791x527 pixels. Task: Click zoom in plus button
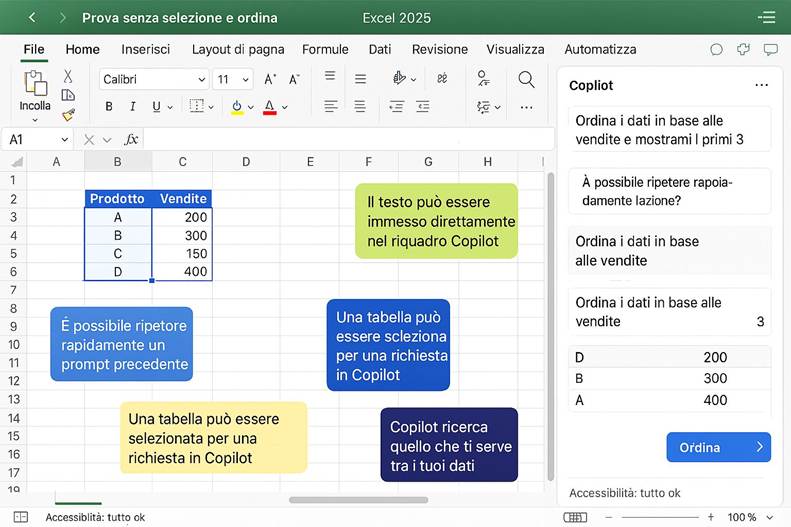click(711, 517)
